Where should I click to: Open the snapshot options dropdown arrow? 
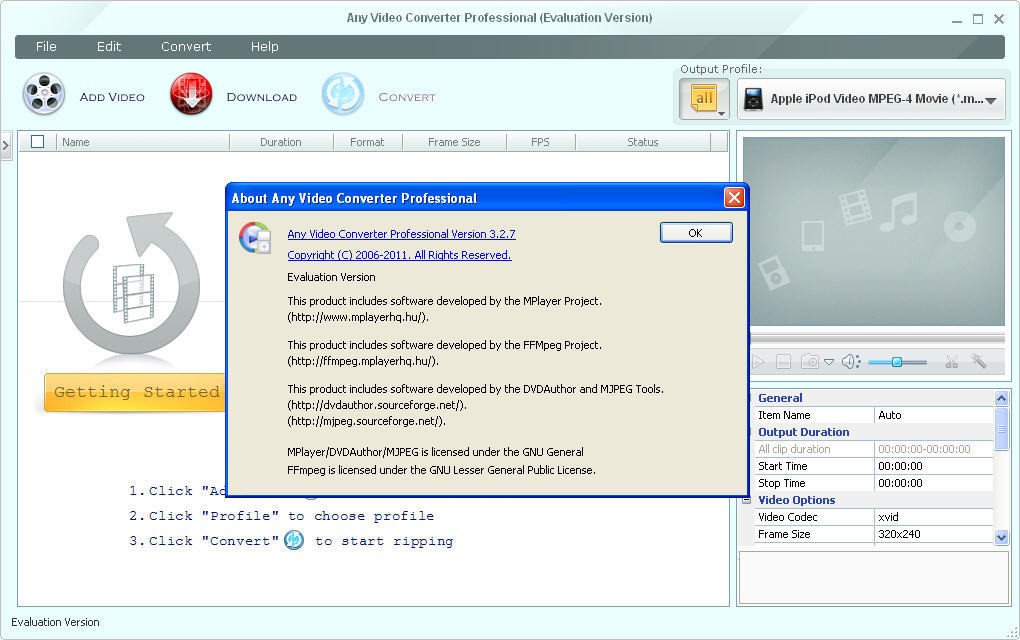coord(829,362)
